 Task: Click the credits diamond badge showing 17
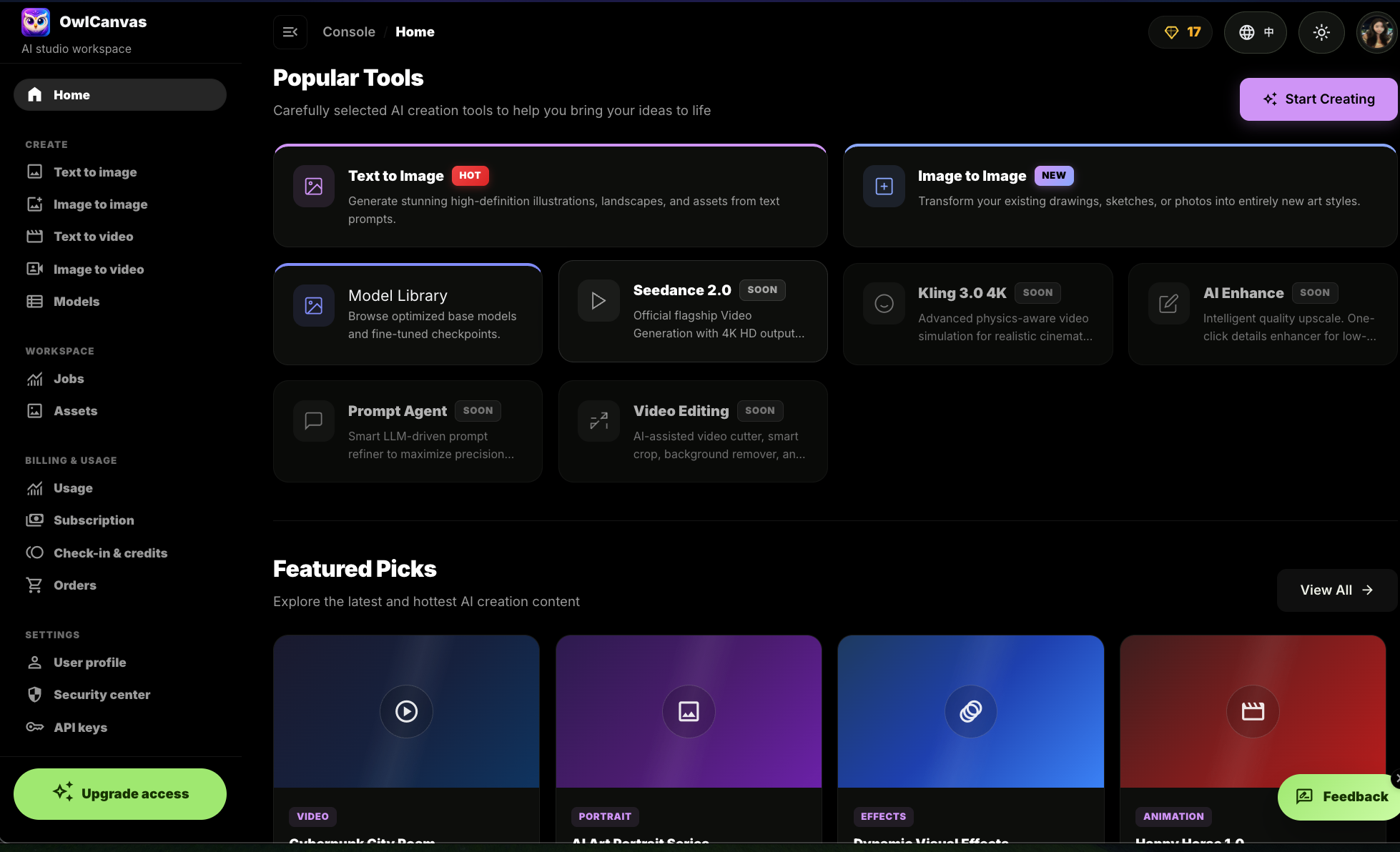click(x=1180, y=32)
